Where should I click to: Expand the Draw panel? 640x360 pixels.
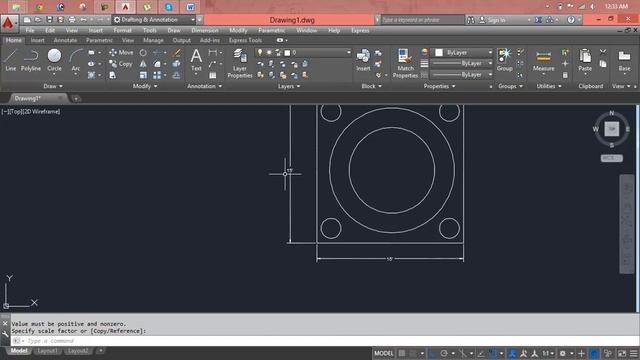pyautogui.click(x=53, y=86)
